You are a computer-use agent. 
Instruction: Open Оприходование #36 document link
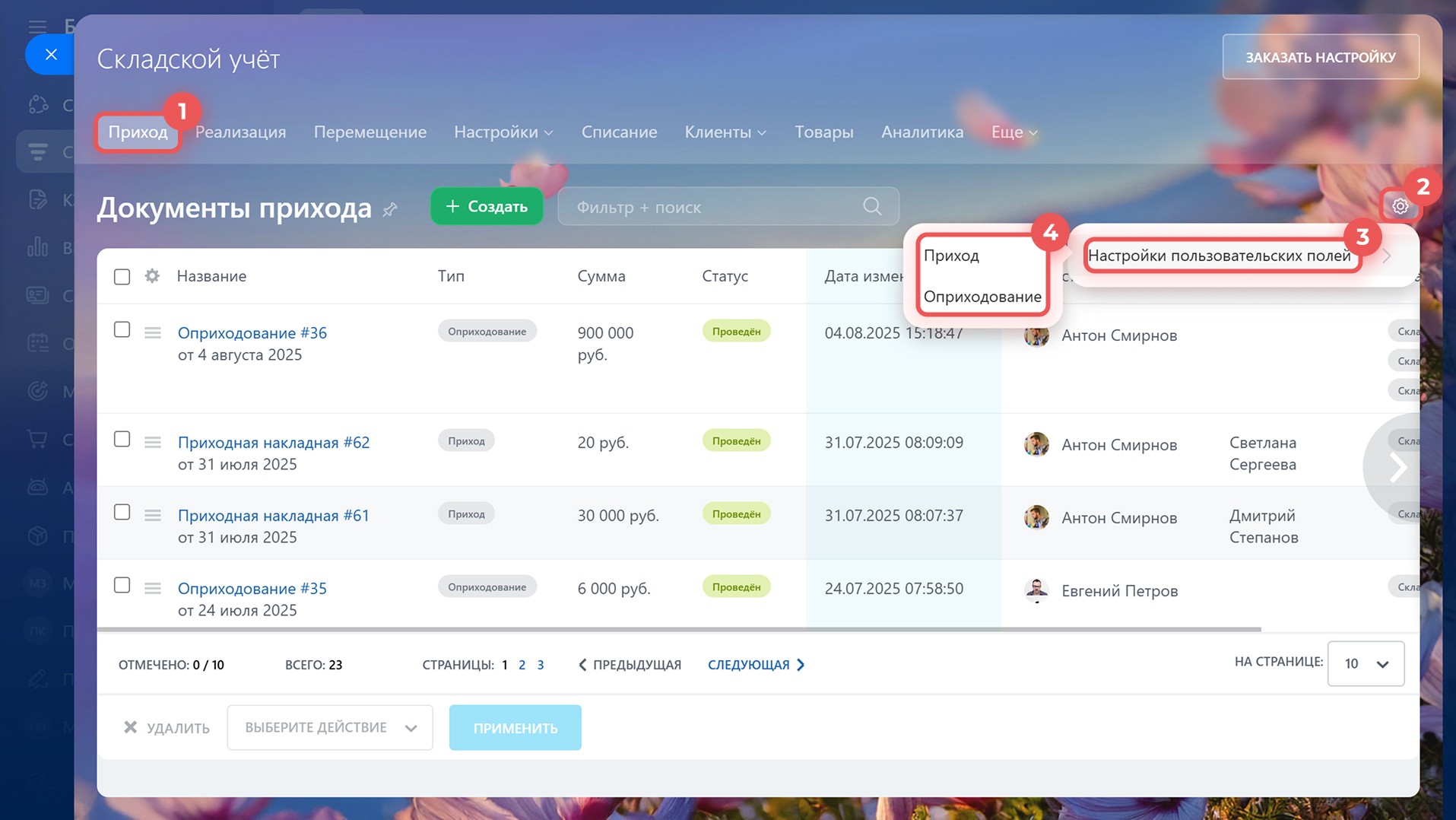[x=252, y=333]
